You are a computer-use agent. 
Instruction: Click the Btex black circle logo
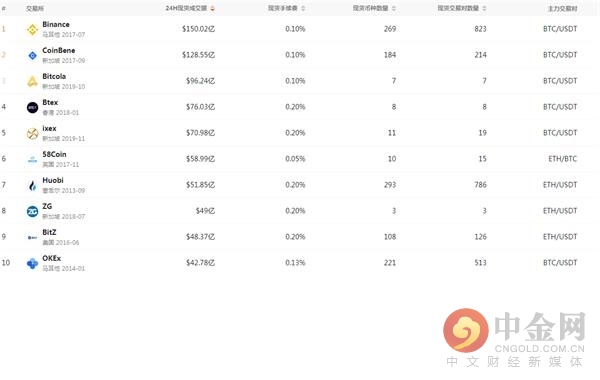32,108
